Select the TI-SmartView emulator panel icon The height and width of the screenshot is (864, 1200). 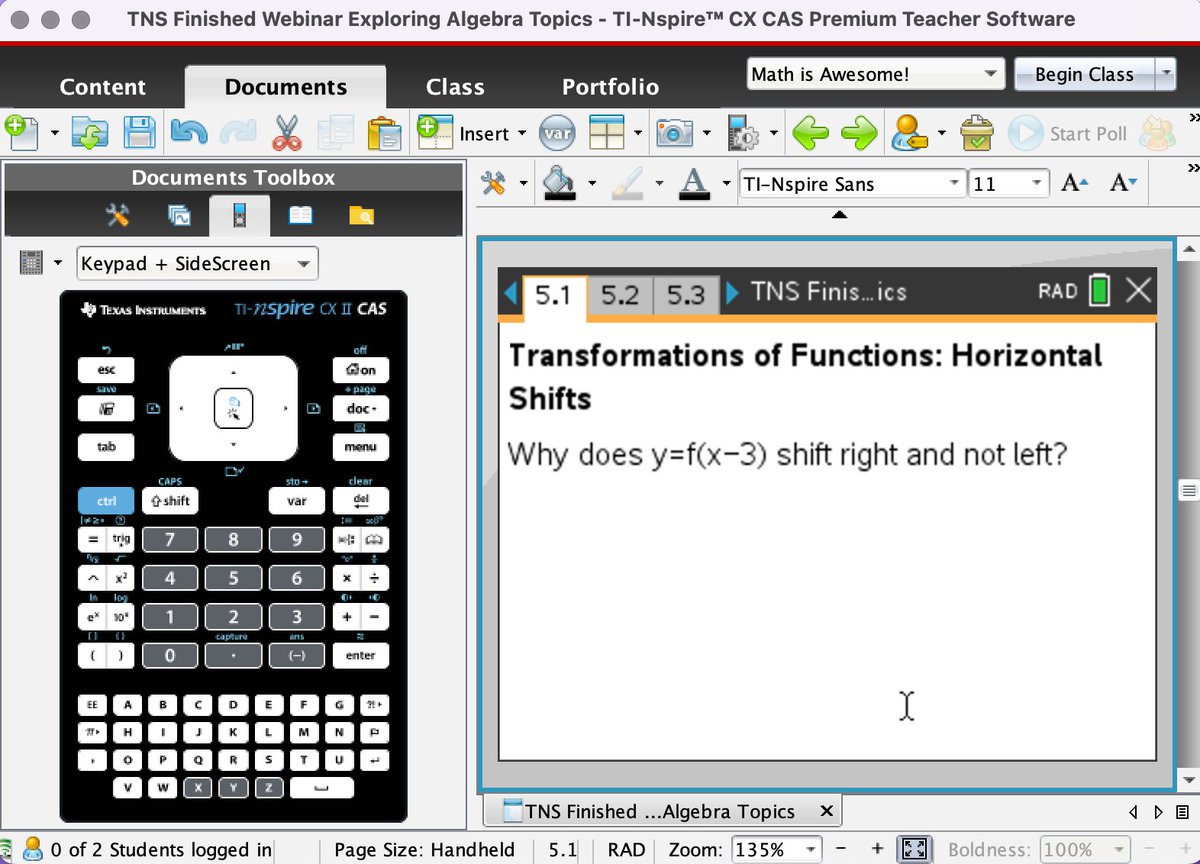point(239,214)
